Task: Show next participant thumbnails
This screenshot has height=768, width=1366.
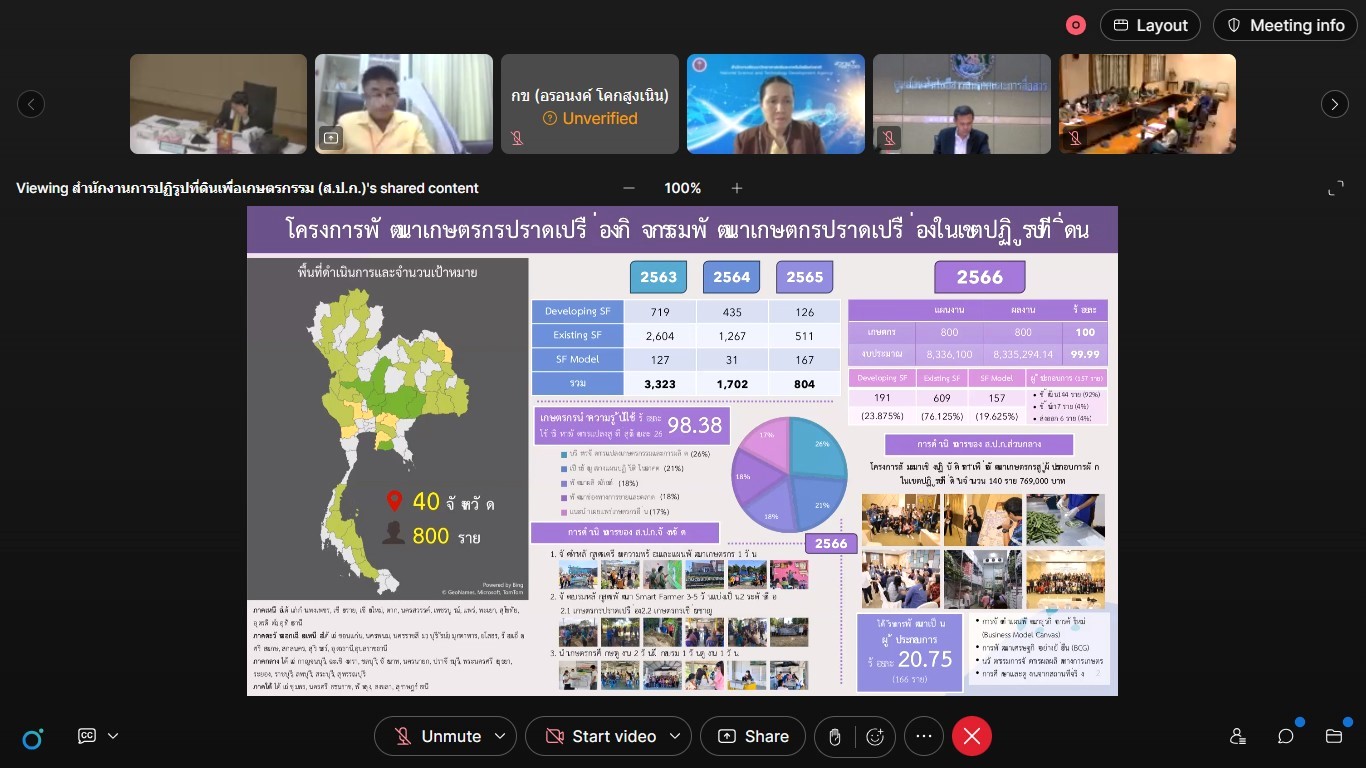Action: coord(1335,103)
